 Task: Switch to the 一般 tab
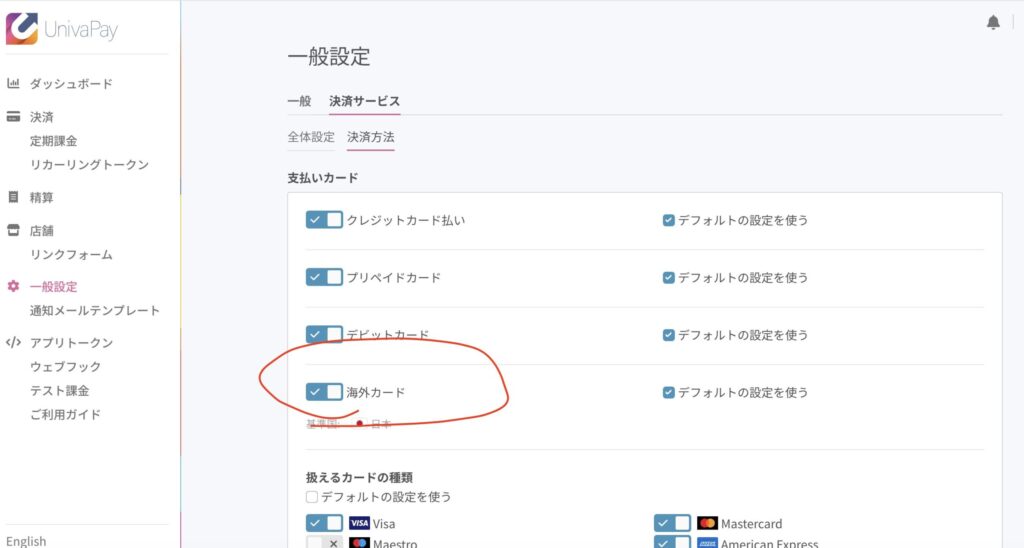point(299,101)
